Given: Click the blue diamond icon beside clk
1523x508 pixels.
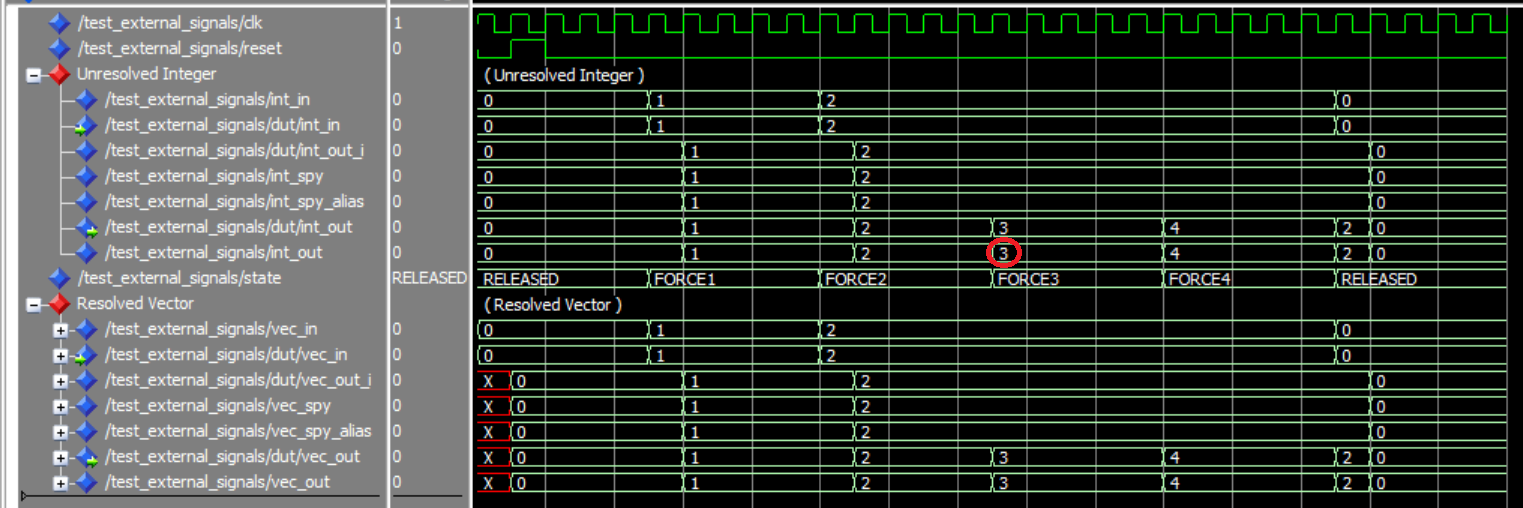Looking at the screenshot, I should point(59,22).
